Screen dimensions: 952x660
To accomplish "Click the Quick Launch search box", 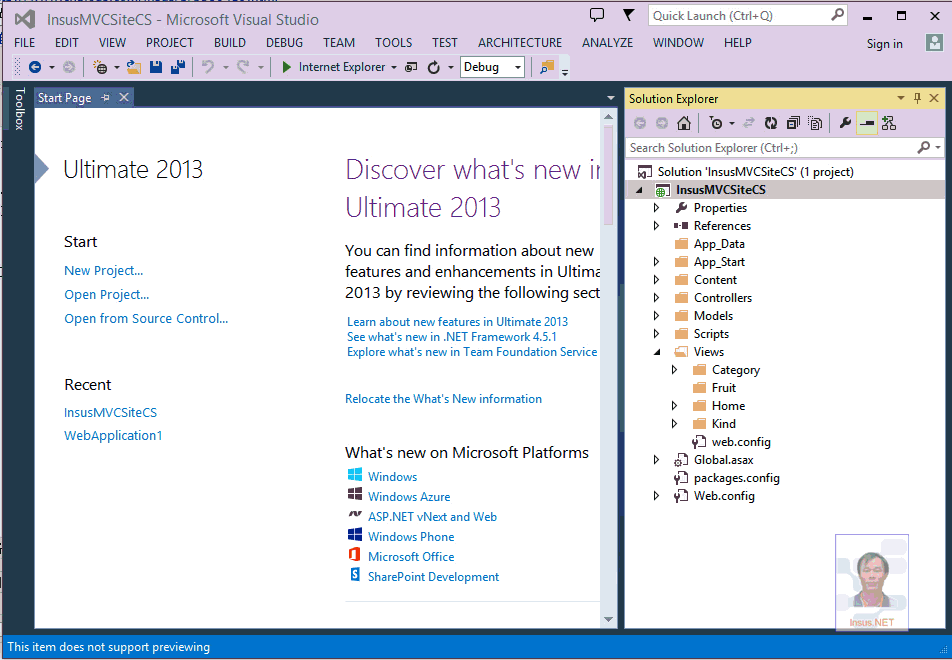I will [748, 15].
